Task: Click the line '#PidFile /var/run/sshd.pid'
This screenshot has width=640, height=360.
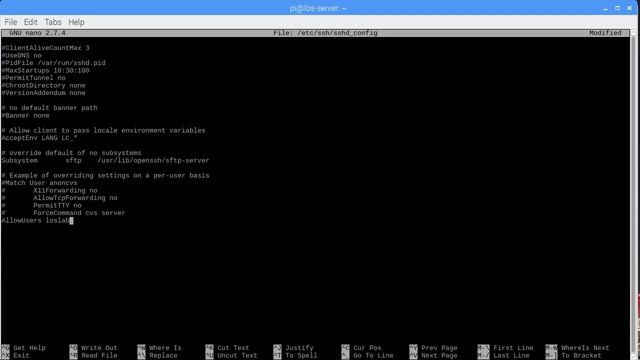Action: (53, 63)
